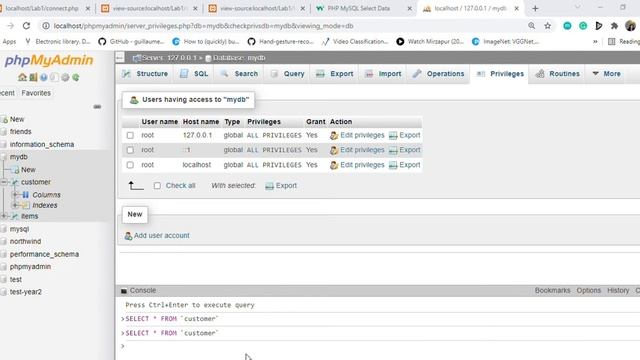Click the New database icon at top of tree

(4, 120)
